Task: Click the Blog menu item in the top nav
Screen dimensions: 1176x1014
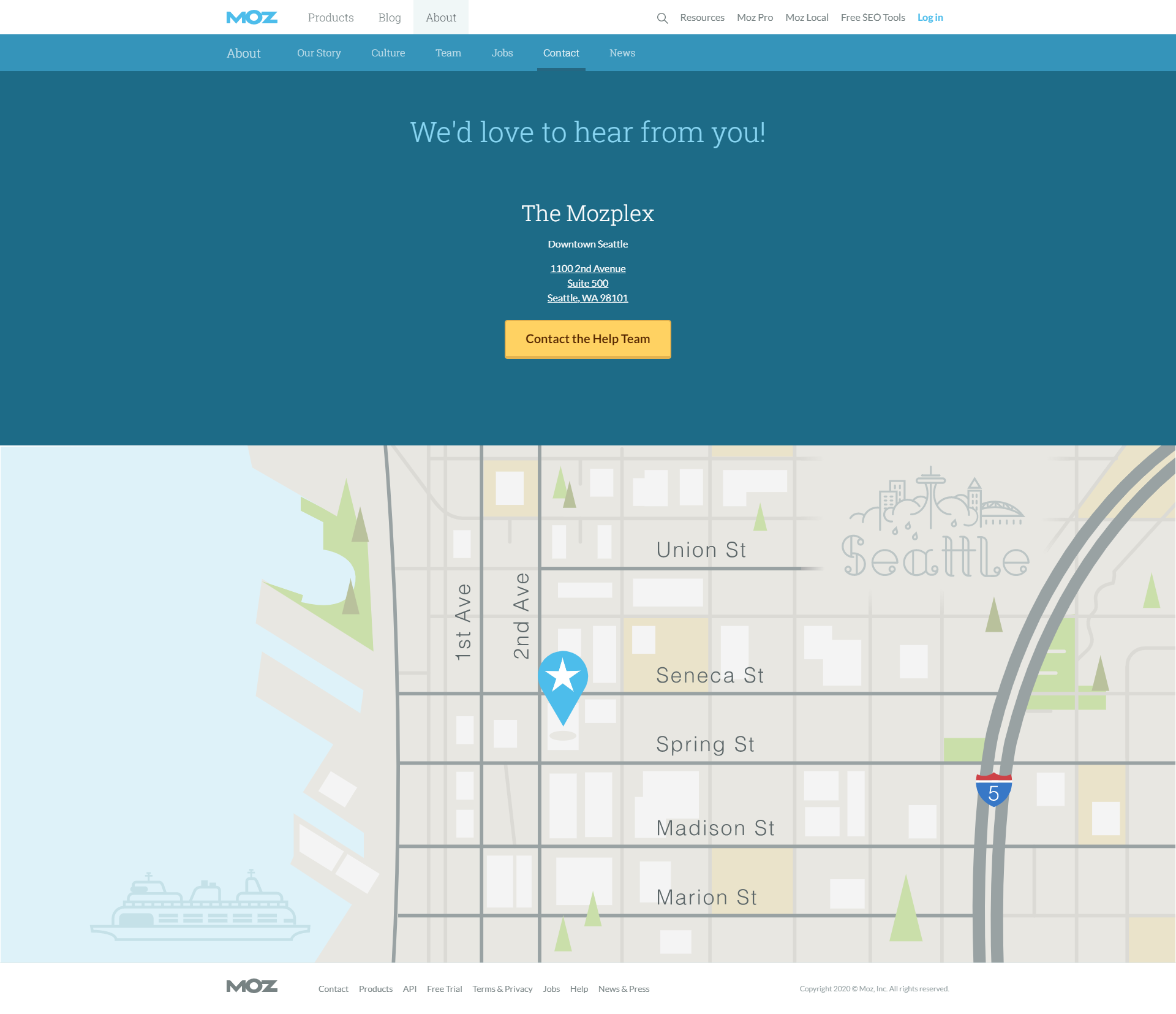Action: tap(388, 17)
